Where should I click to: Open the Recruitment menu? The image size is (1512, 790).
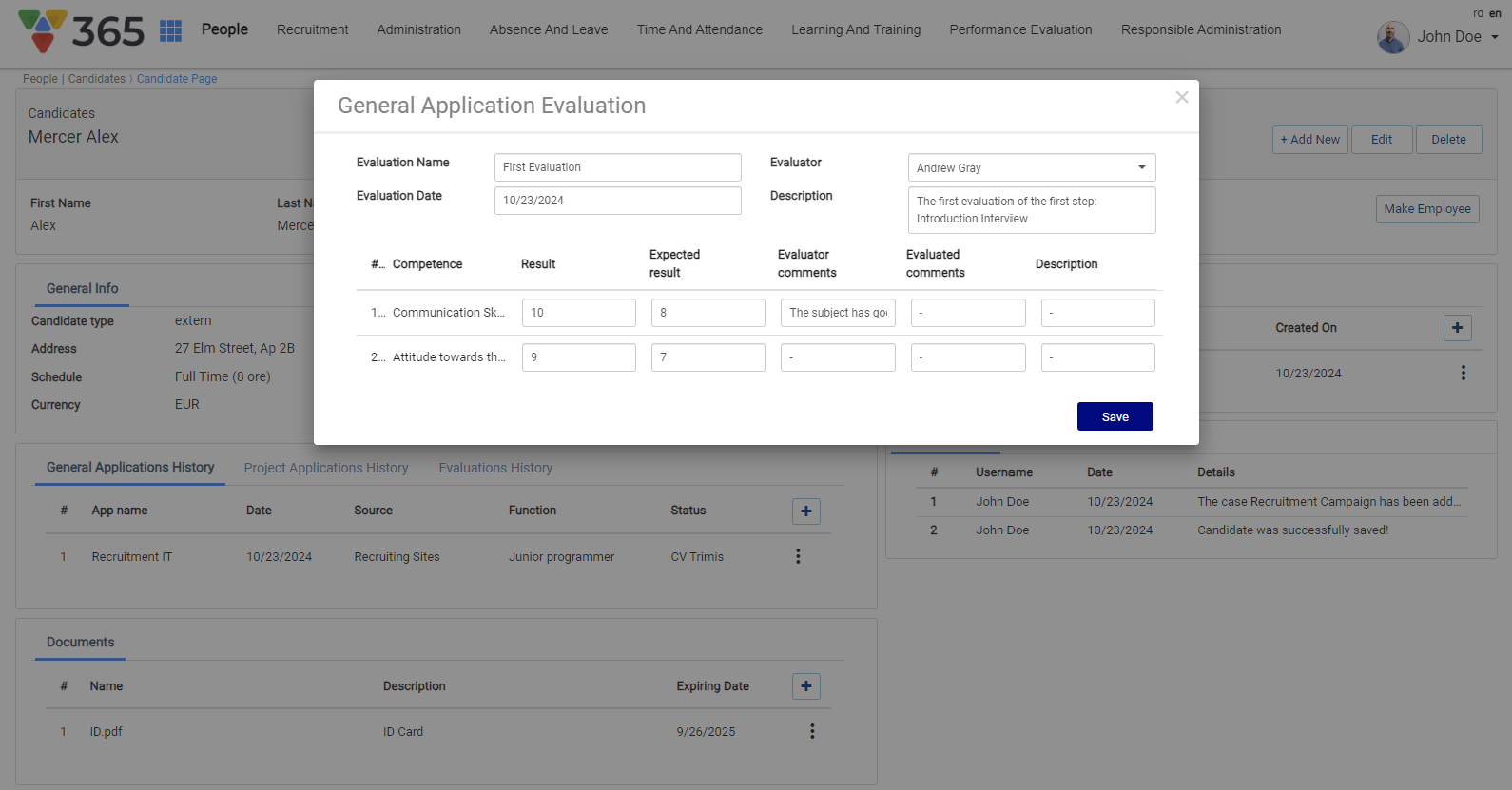pyautogui.click(x=312, y=29)
